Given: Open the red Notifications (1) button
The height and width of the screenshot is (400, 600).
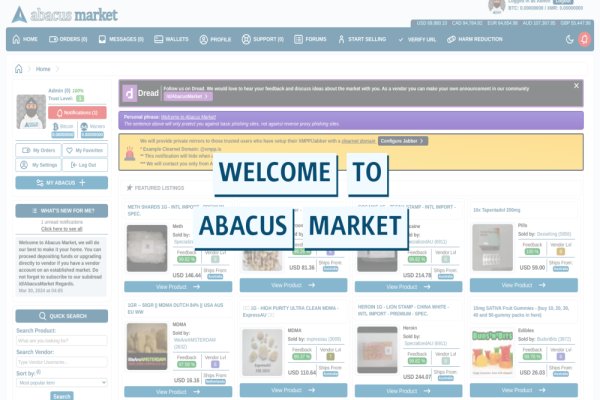Looking at the screenshot, I should pyautogui.click(x=77, y=113).
